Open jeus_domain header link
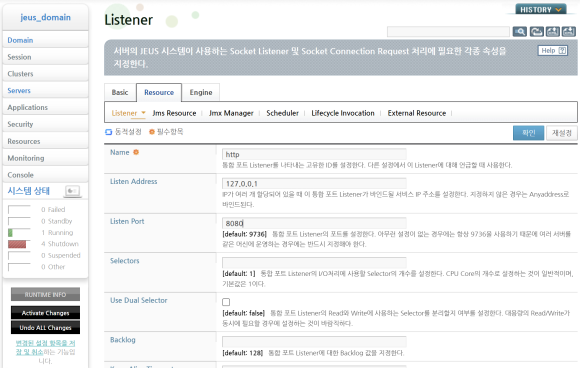The height and width of the screenshot is (368, 580). pos(45,17)
